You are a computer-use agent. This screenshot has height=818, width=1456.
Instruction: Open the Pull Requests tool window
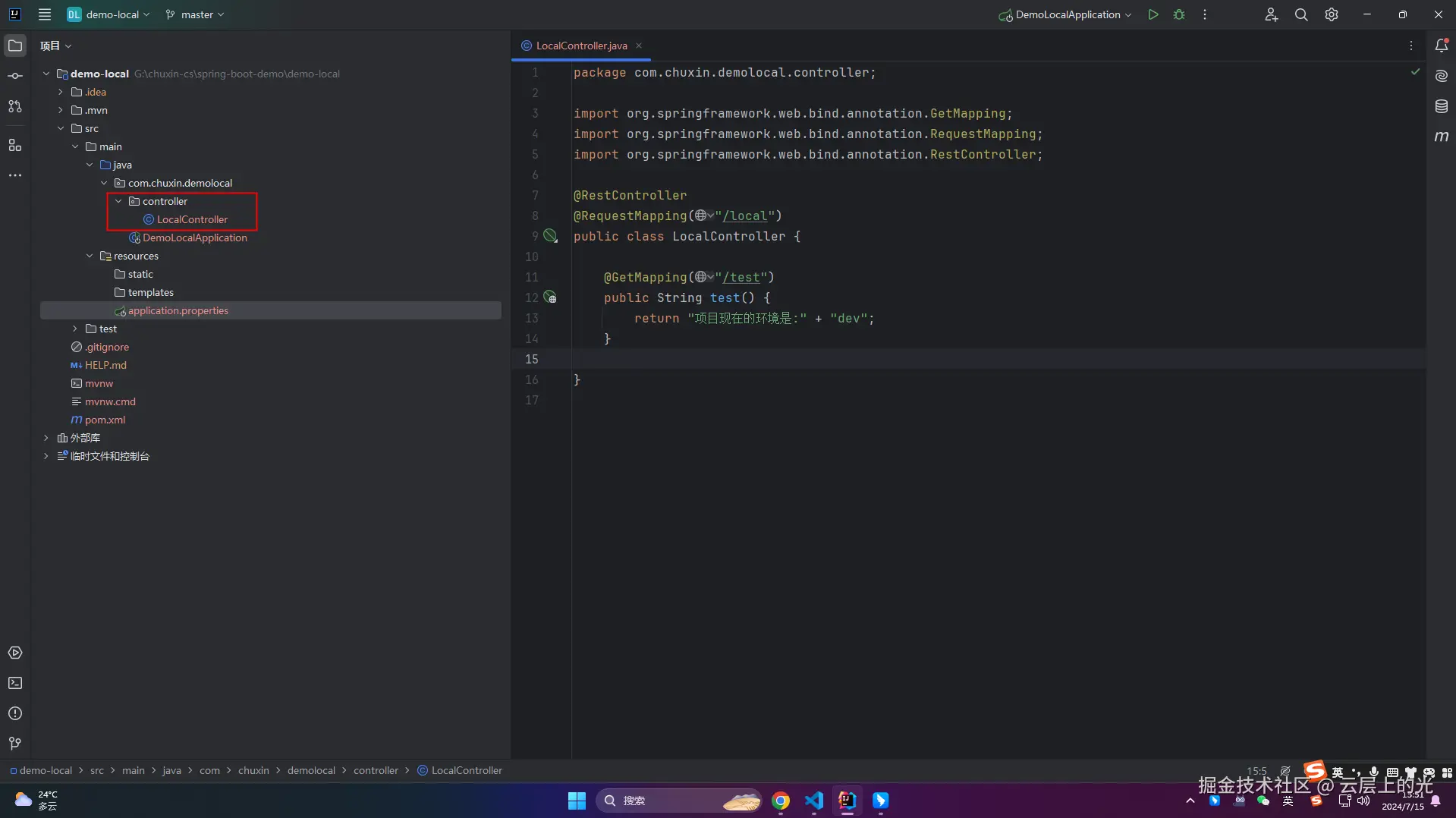click(x=15, y=106)
